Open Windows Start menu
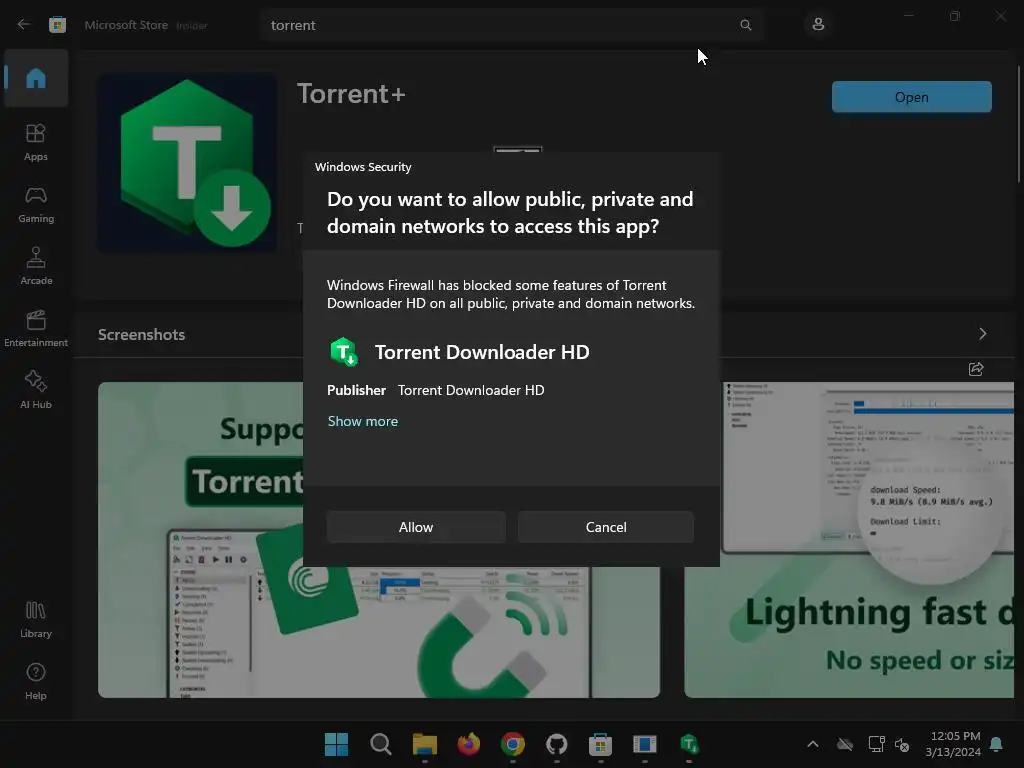Screen dimensions: 1024x768 pos(336,744)
